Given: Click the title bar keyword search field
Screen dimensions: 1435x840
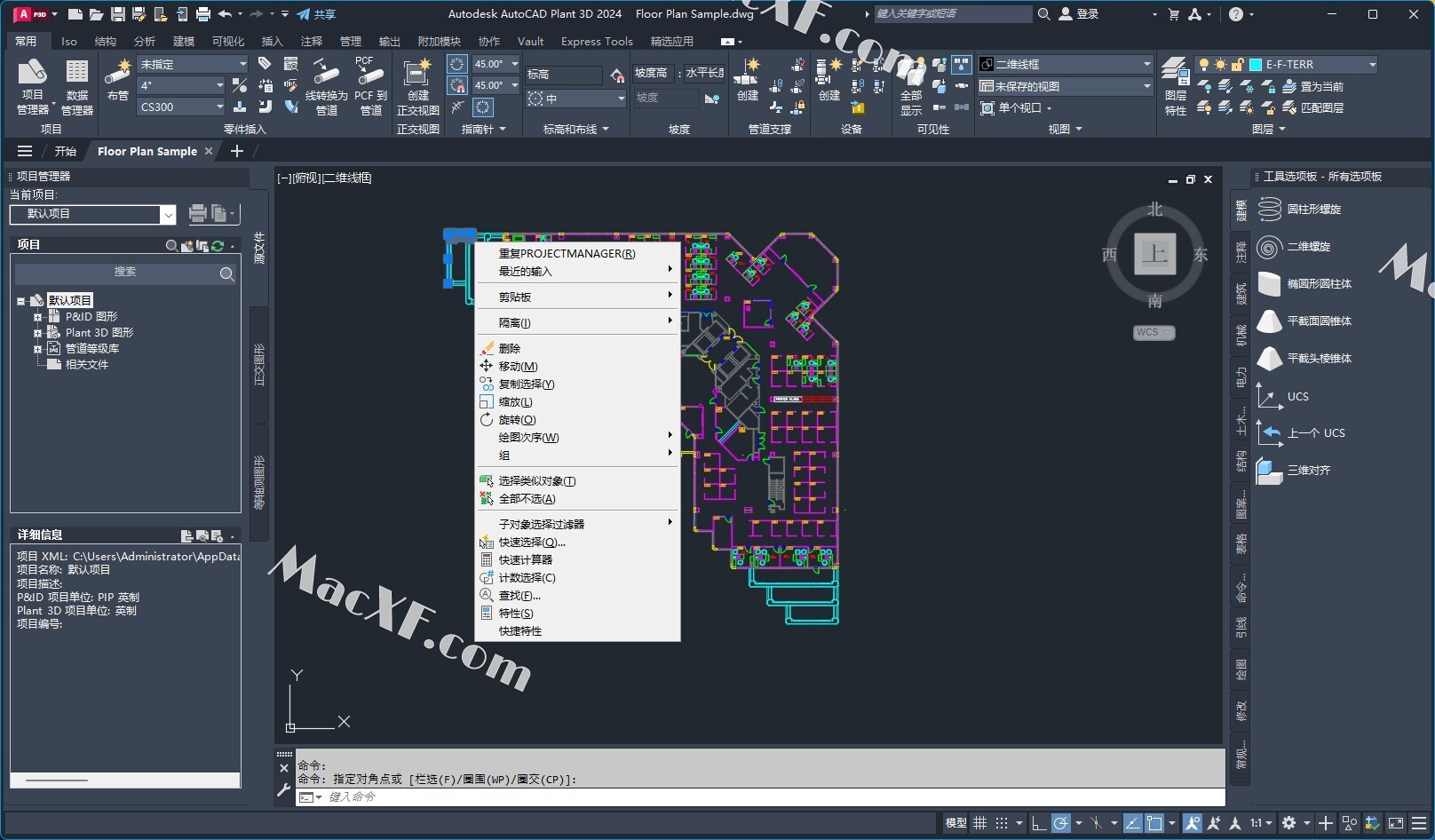Looking at the screenshot, I should [954, 14].
